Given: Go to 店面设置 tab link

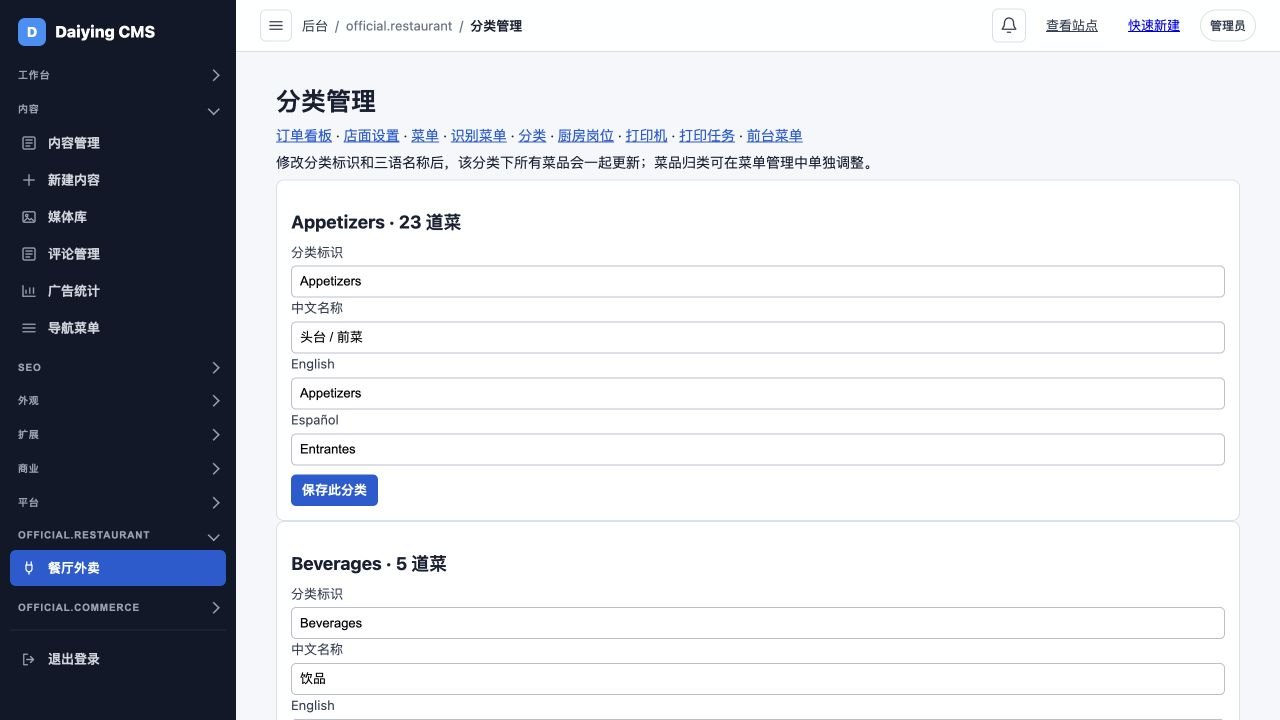Looking at the screenshot, I should pos(371,136).
